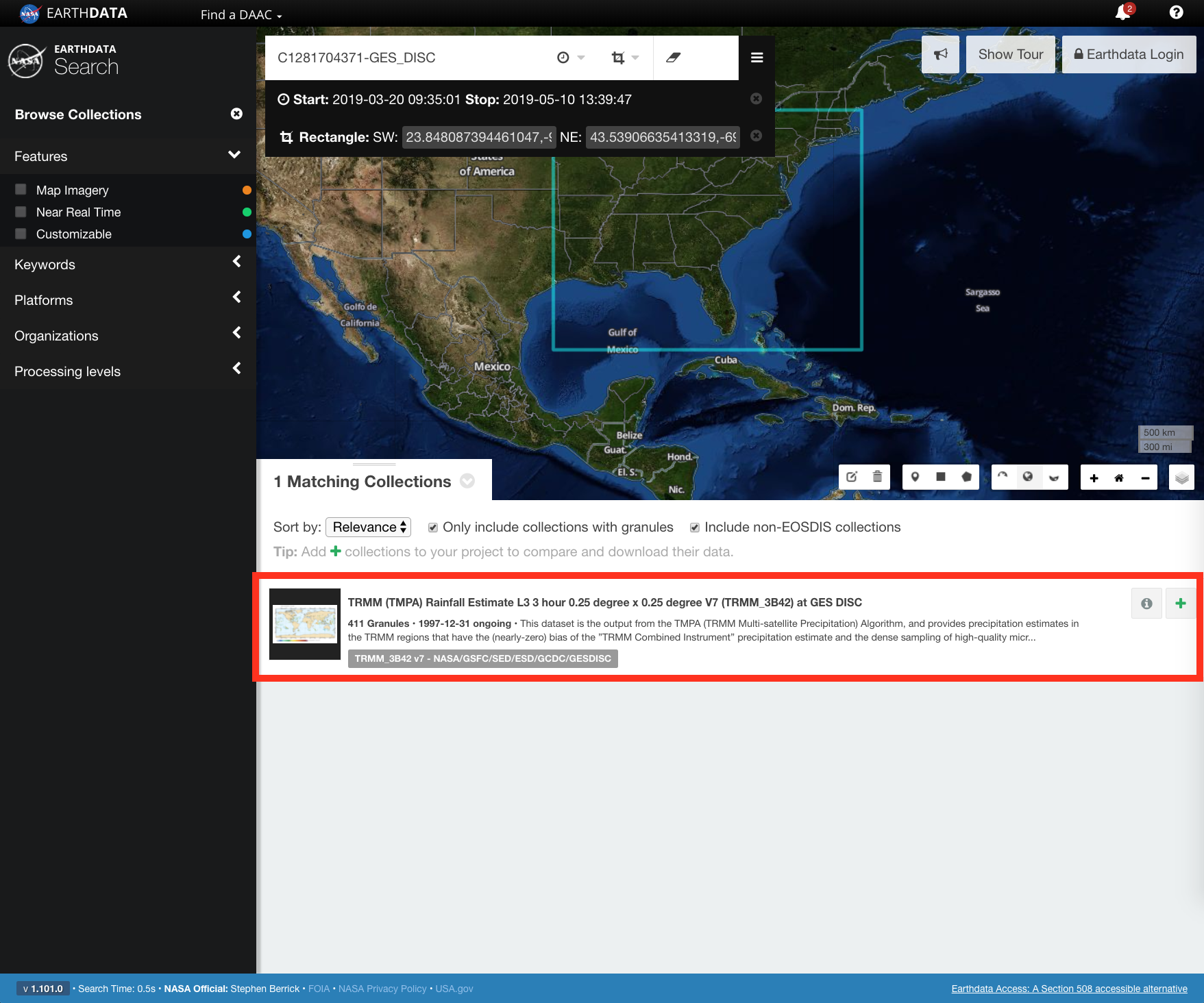Image resolution: width=1204 pixels, height=1003 pixels.
Task: Open the Find a DAAC menu
Action: click(x=241, y=14)
